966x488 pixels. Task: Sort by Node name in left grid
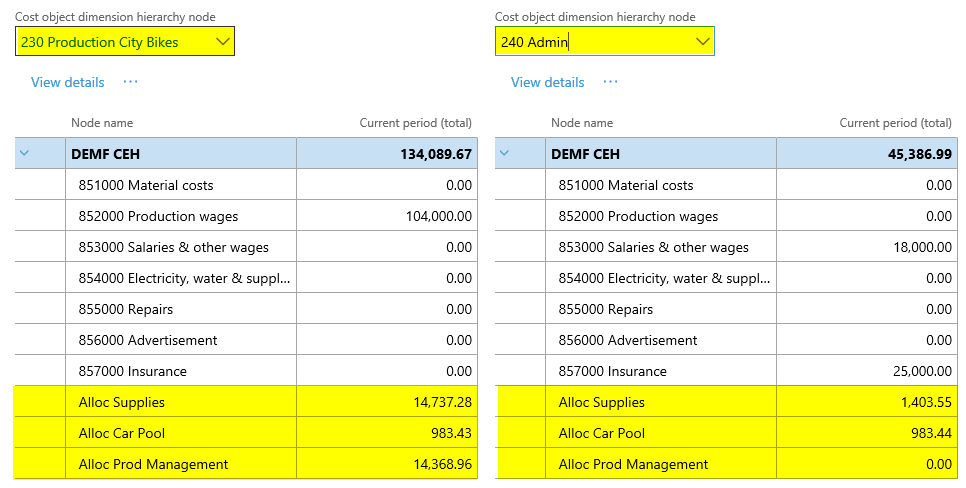(102, 123)
